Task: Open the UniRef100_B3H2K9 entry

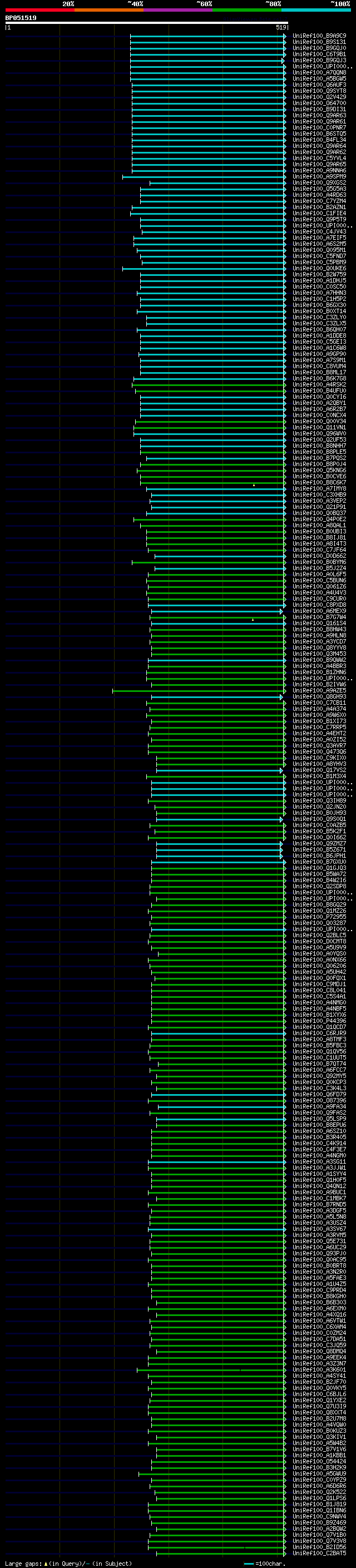Action: click(319, 1467)
